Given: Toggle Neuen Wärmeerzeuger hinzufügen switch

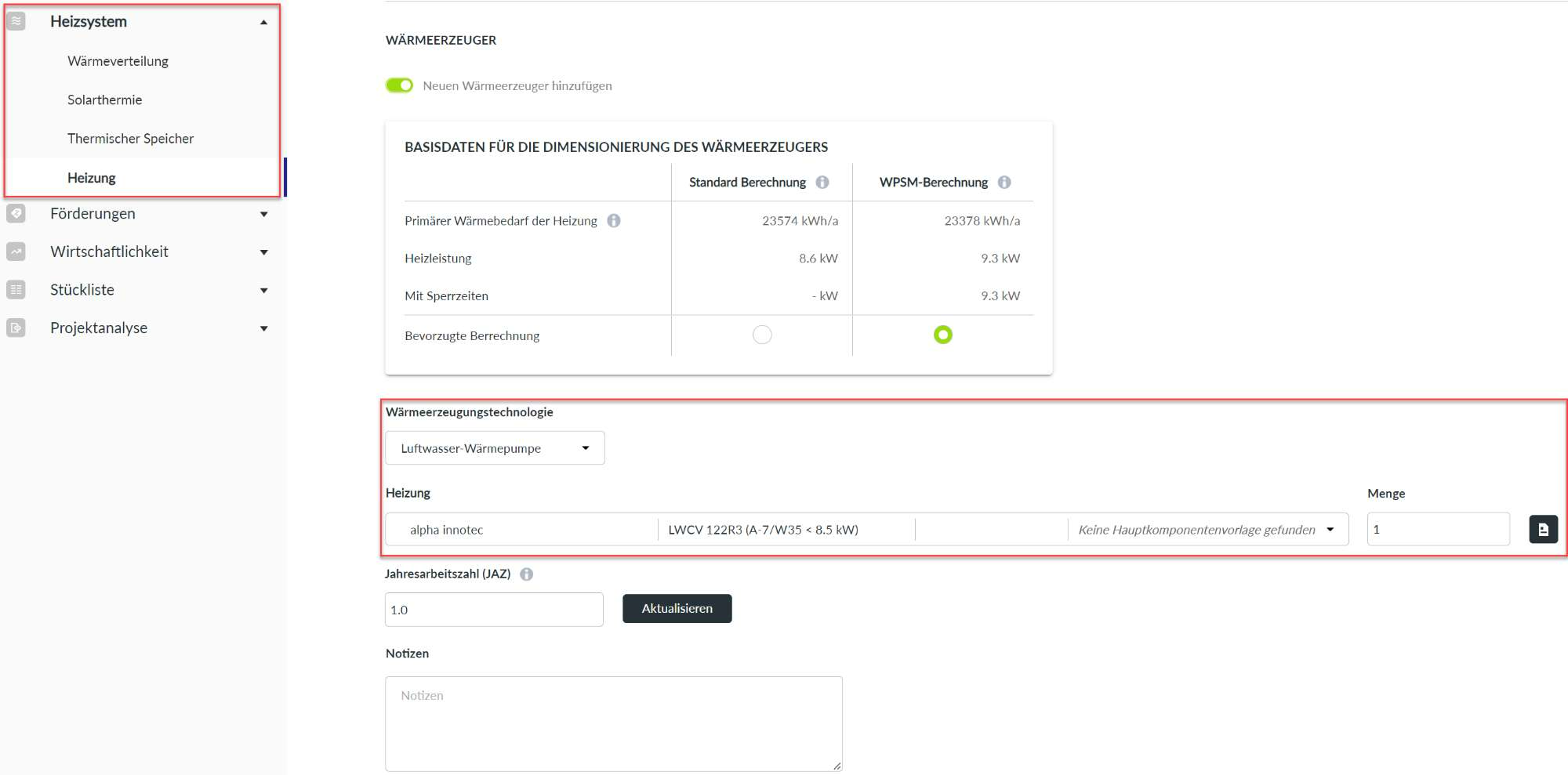Looking at the screenshot, I should pos(399,85).
